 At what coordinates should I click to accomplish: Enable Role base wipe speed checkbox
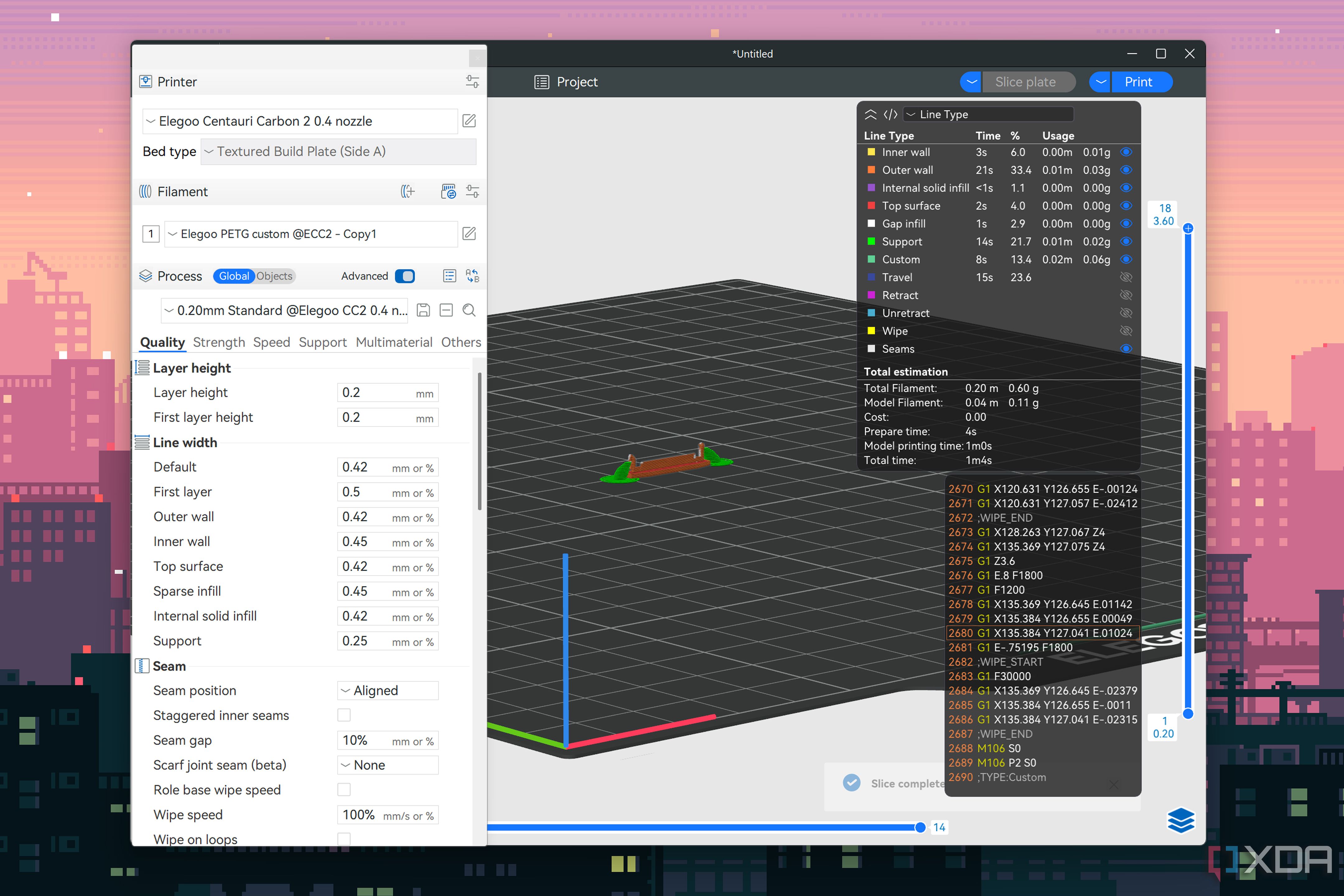344,790
